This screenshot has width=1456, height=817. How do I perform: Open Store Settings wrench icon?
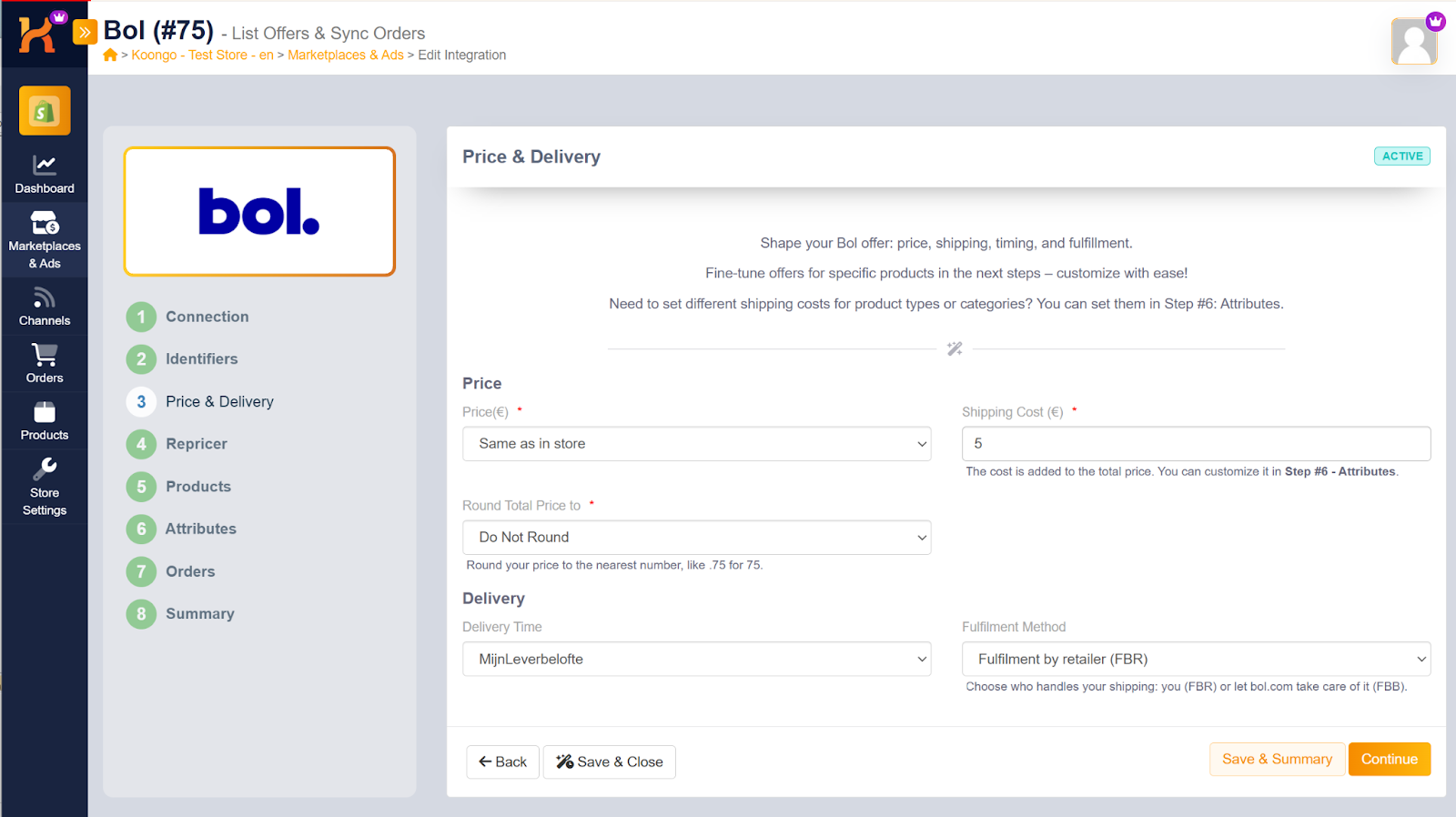pyautogui.click(x=45, y=469)
